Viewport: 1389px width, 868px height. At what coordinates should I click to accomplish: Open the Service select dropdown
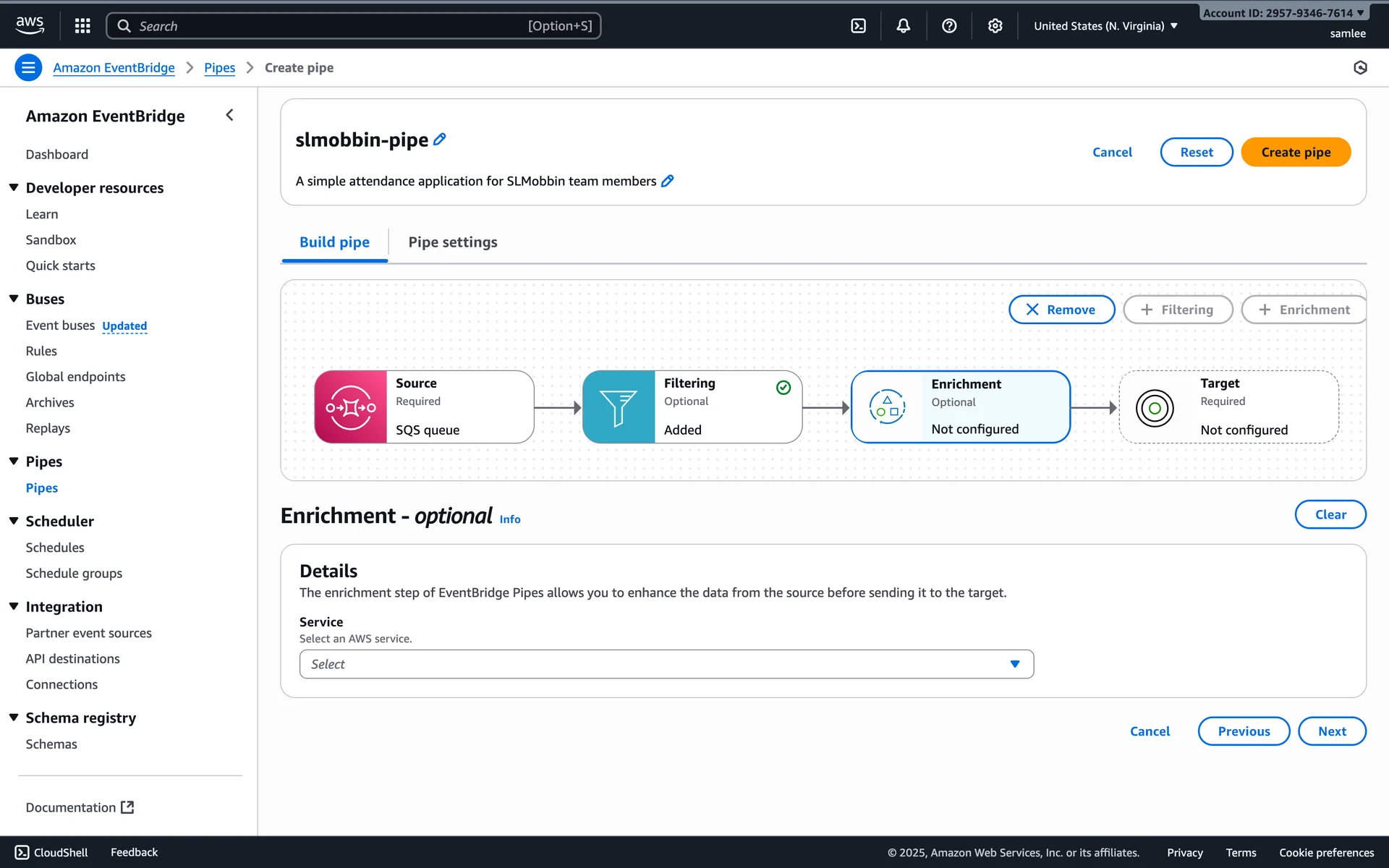tap(666, 664)
